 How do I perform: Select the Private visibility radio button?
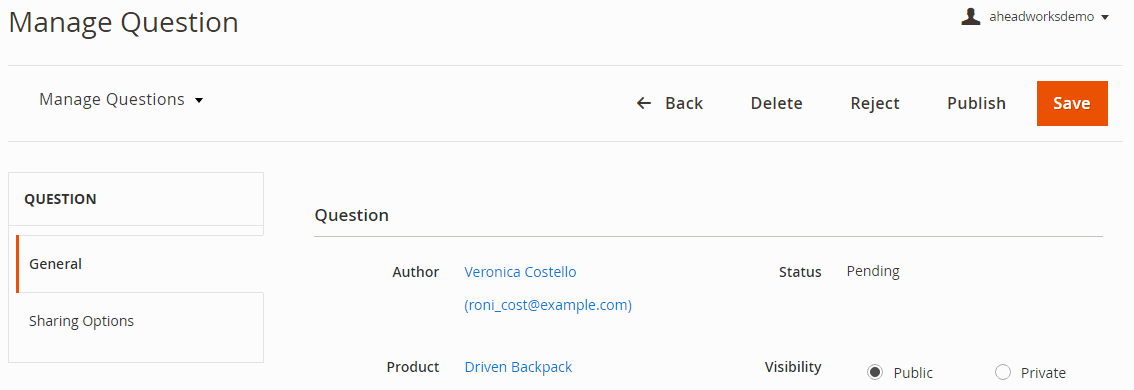coord(1003,373)
